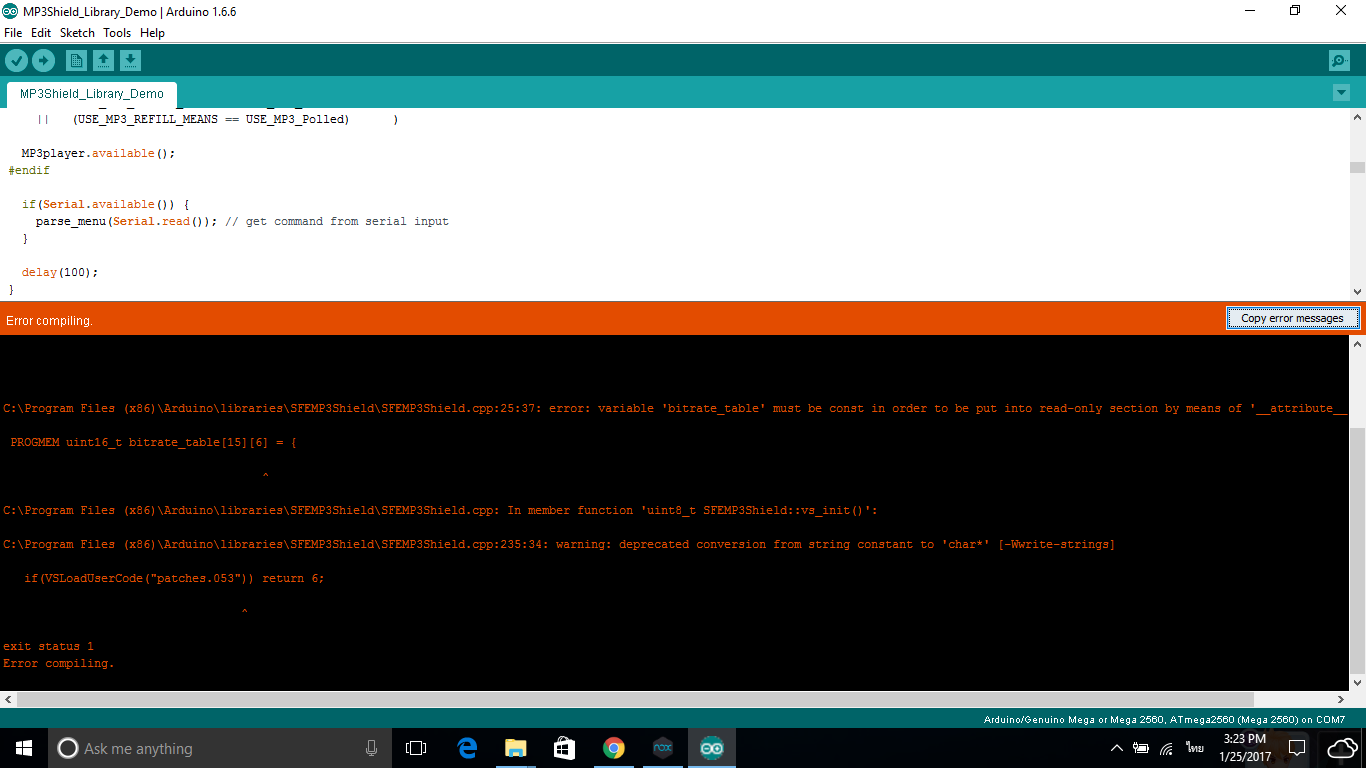Click the Arduino taskbar icon
The image size is (1366, 768).
(x=711, y=748)
